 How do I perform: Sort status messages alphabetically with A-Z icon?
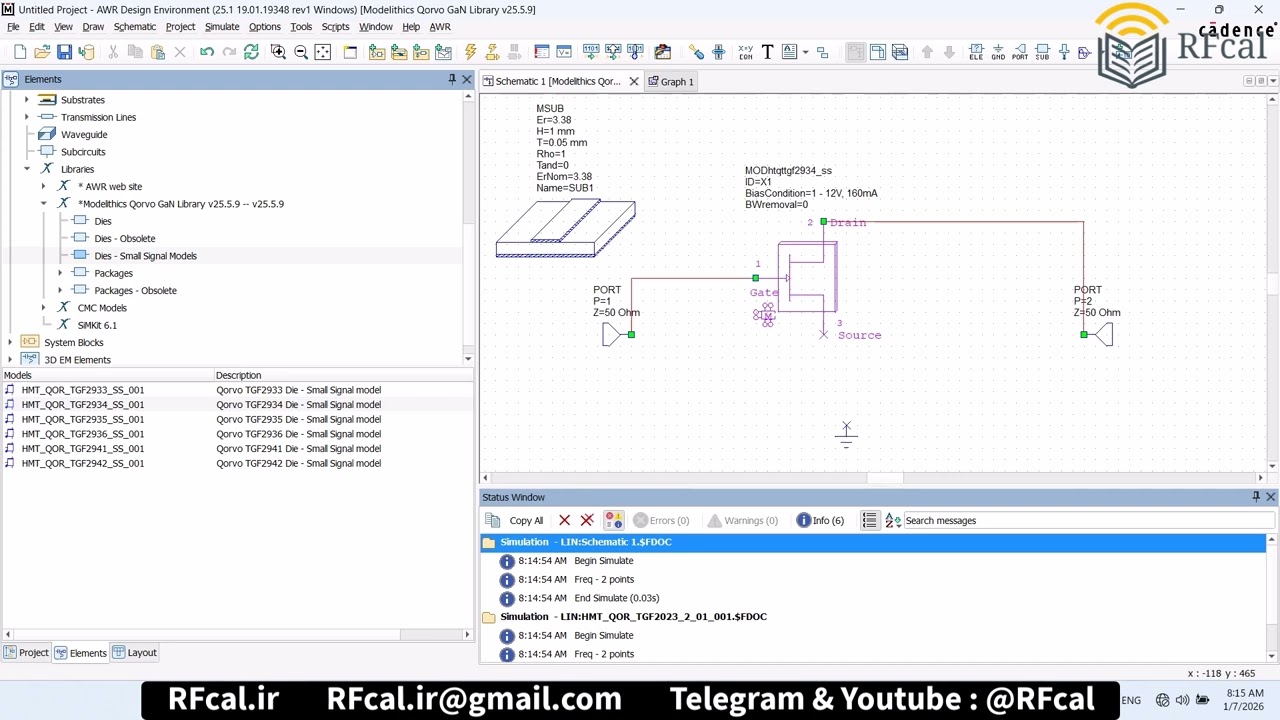coord(893,520)
